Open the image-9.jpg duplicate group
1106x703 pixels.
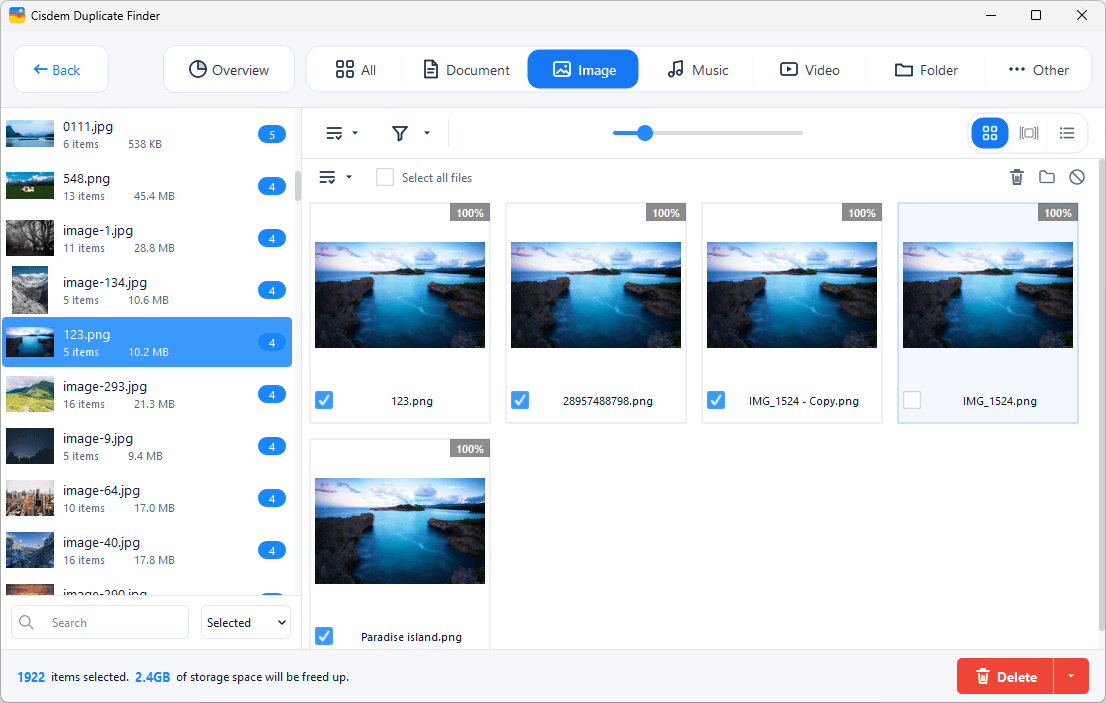147,446
